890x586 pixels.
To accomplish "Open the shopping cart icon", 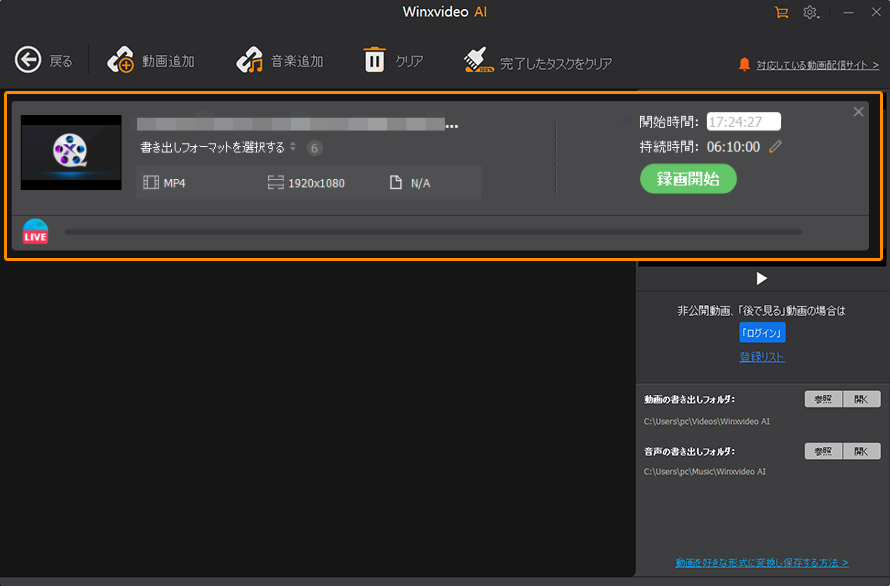I will point(782,12).
